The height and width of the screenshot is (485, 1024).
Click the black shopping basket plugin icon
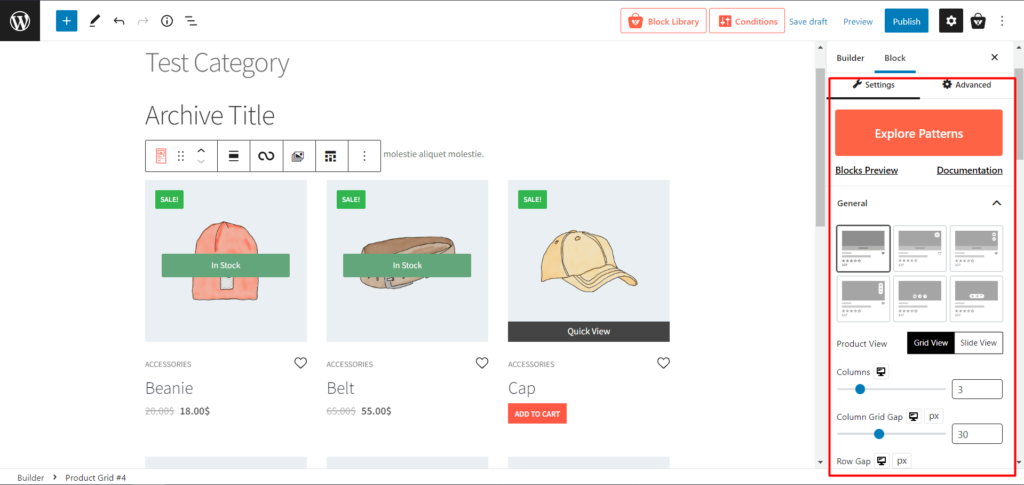click(x=978, y=21)
